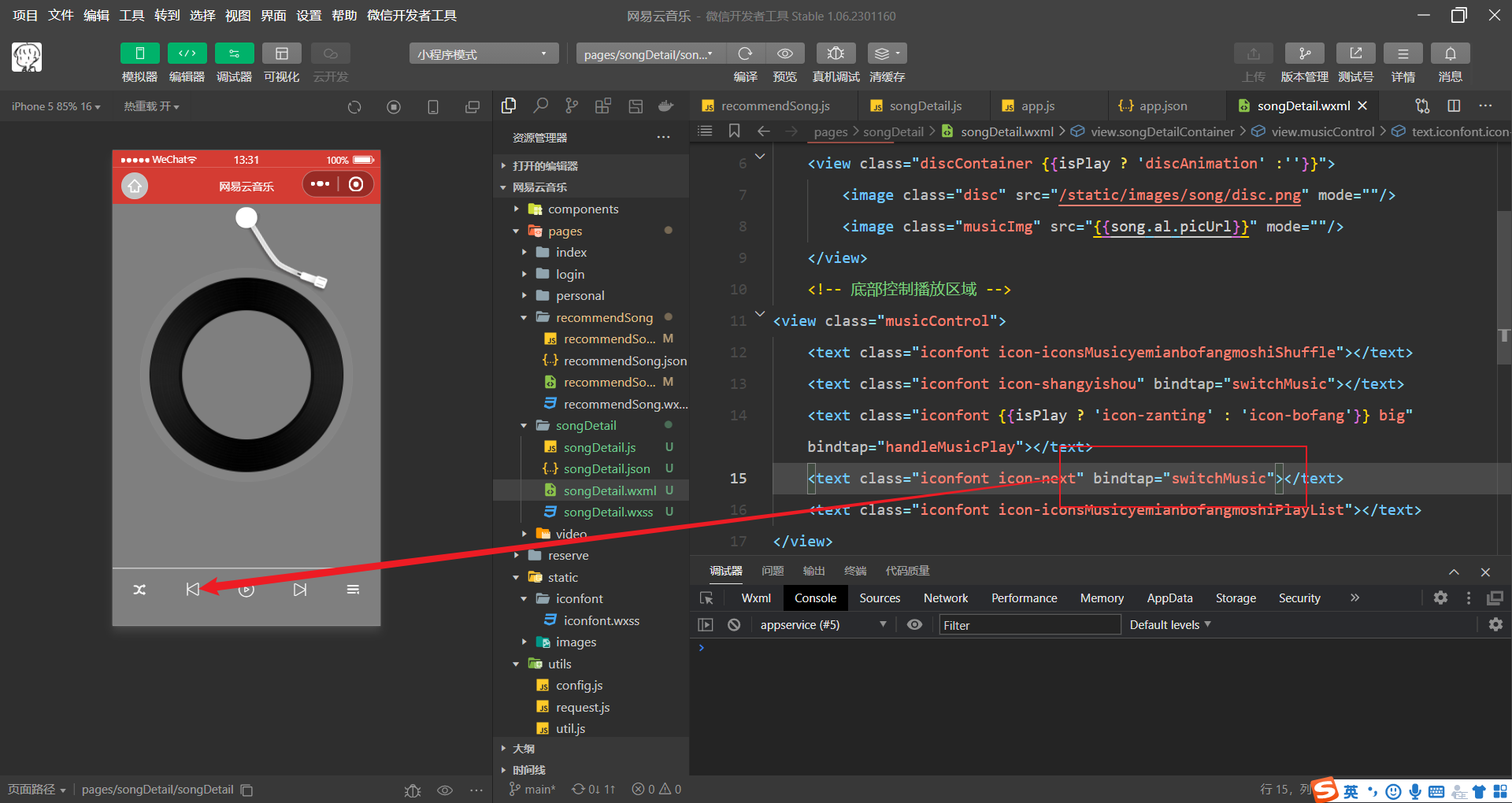Click the compile (编译) refresh icon
The image size is (1512, 803).
745,54
